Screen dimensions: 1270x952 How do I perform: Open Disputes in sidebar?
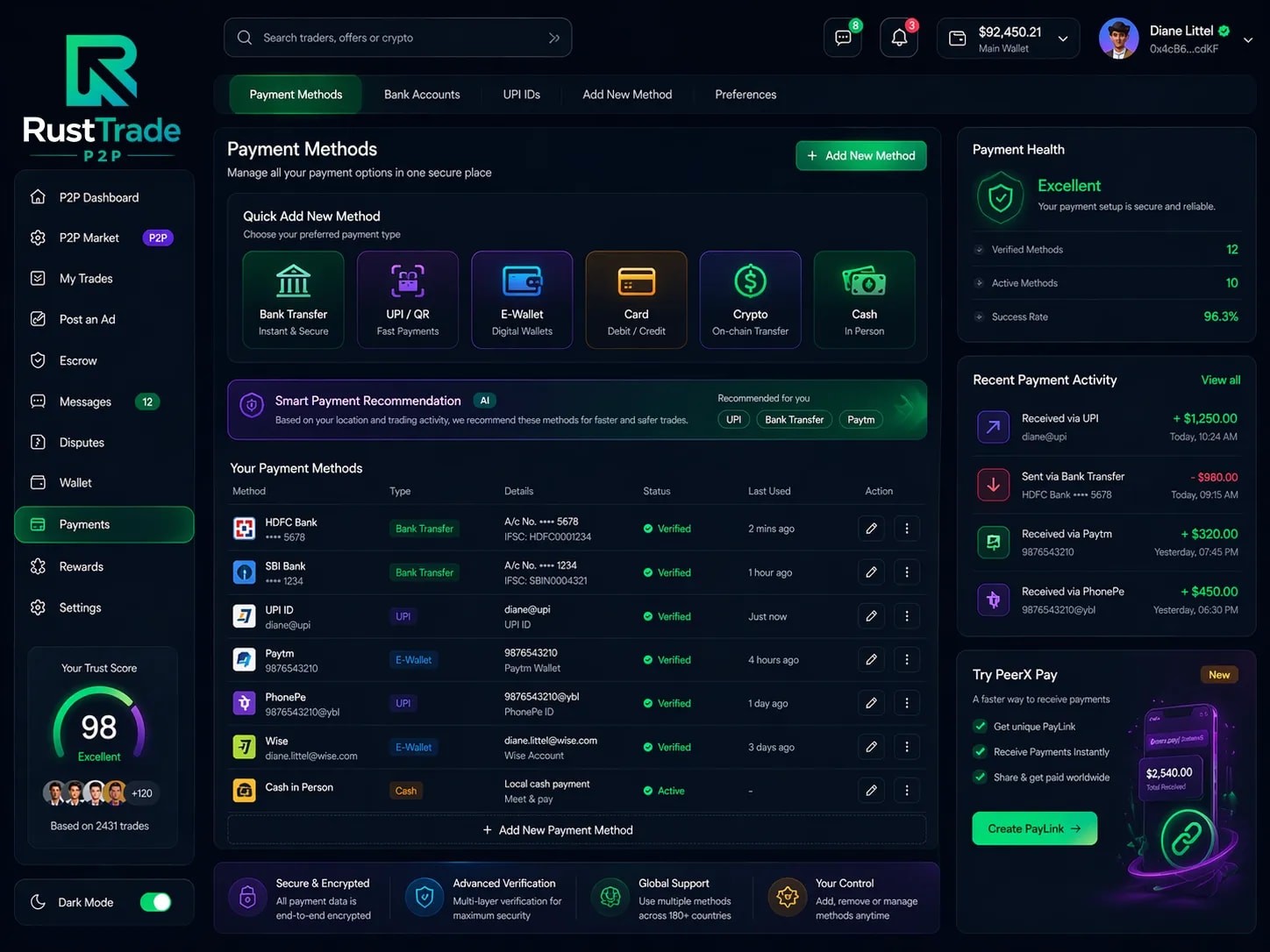(103, 442)
